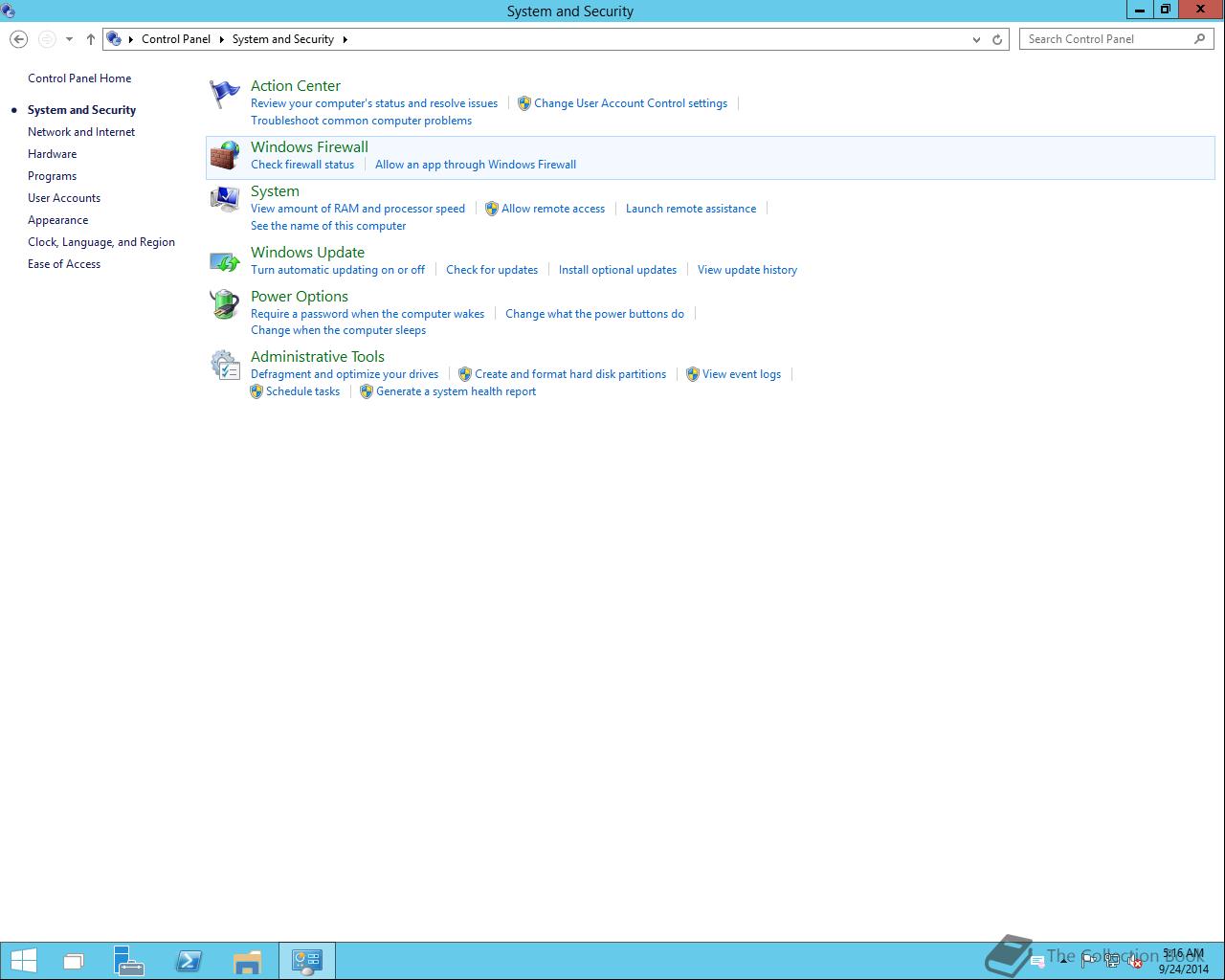This screenshot has height=980, width=1225.
Task: Click Control Panel breadcrumb in address bar
Action: point(176,39)
